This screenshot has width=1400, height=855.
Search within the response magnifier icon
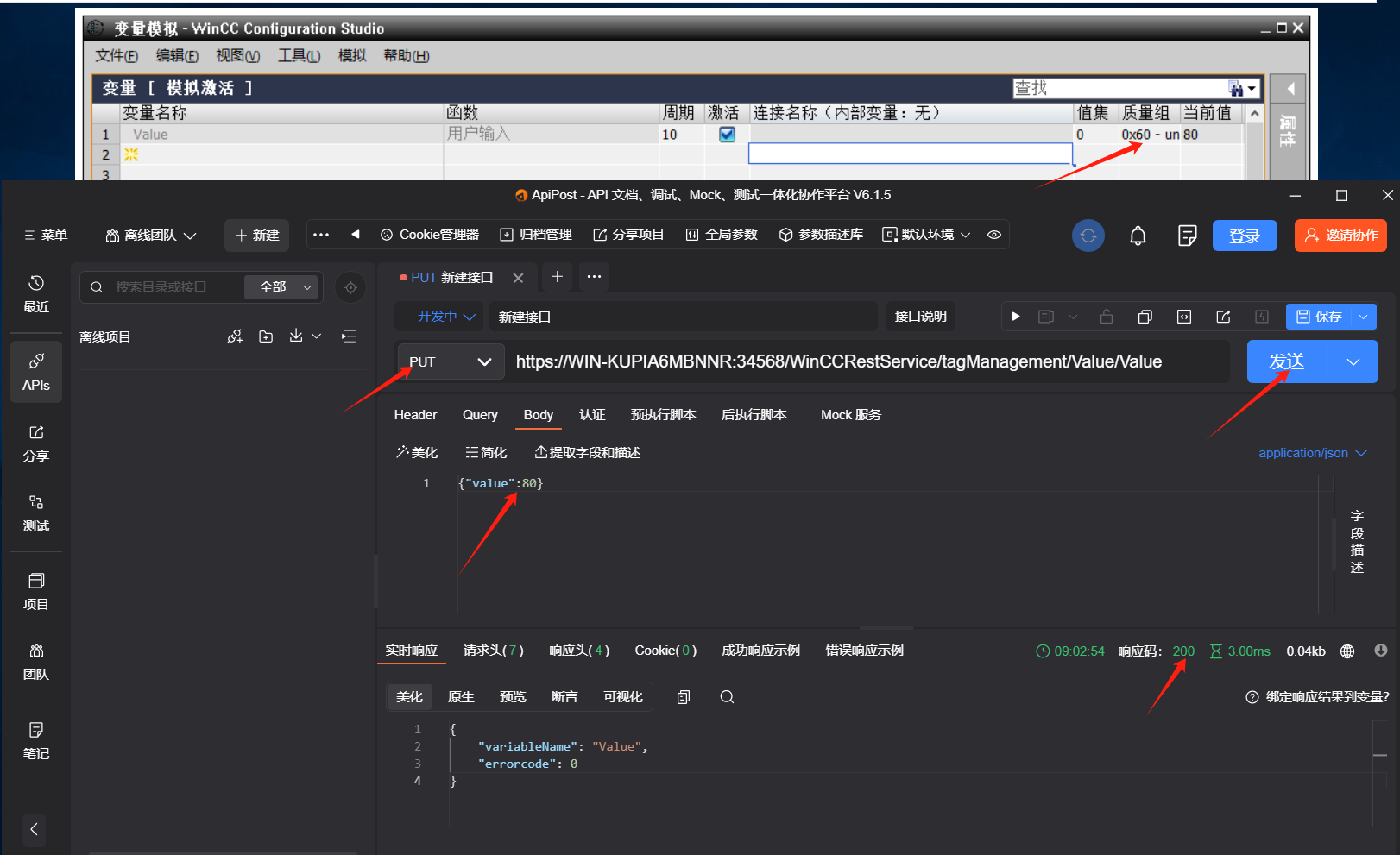(x=727, y=697)
